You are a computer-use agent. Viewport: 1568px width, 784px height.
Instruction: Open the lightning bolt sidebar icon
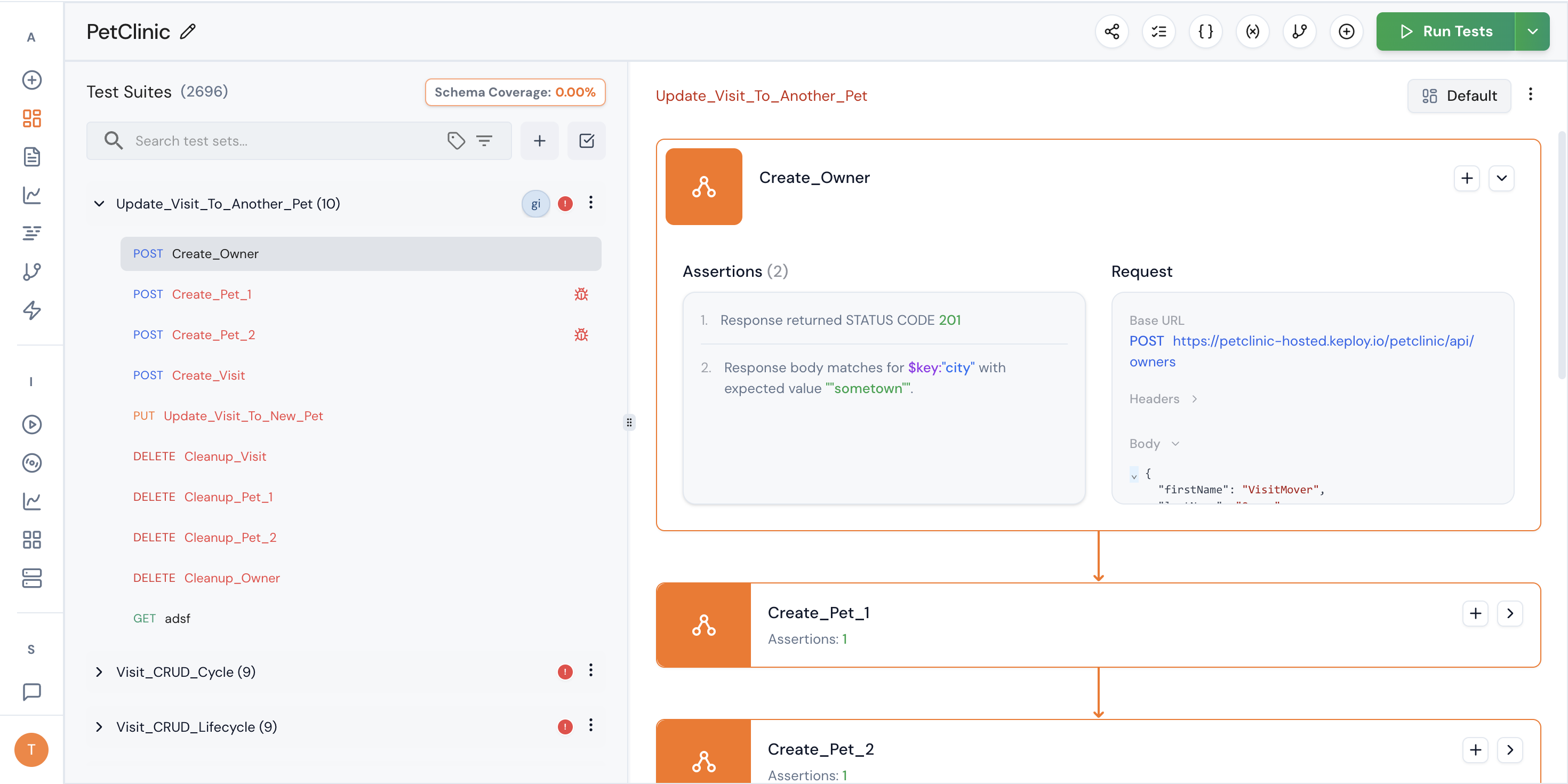31,310
